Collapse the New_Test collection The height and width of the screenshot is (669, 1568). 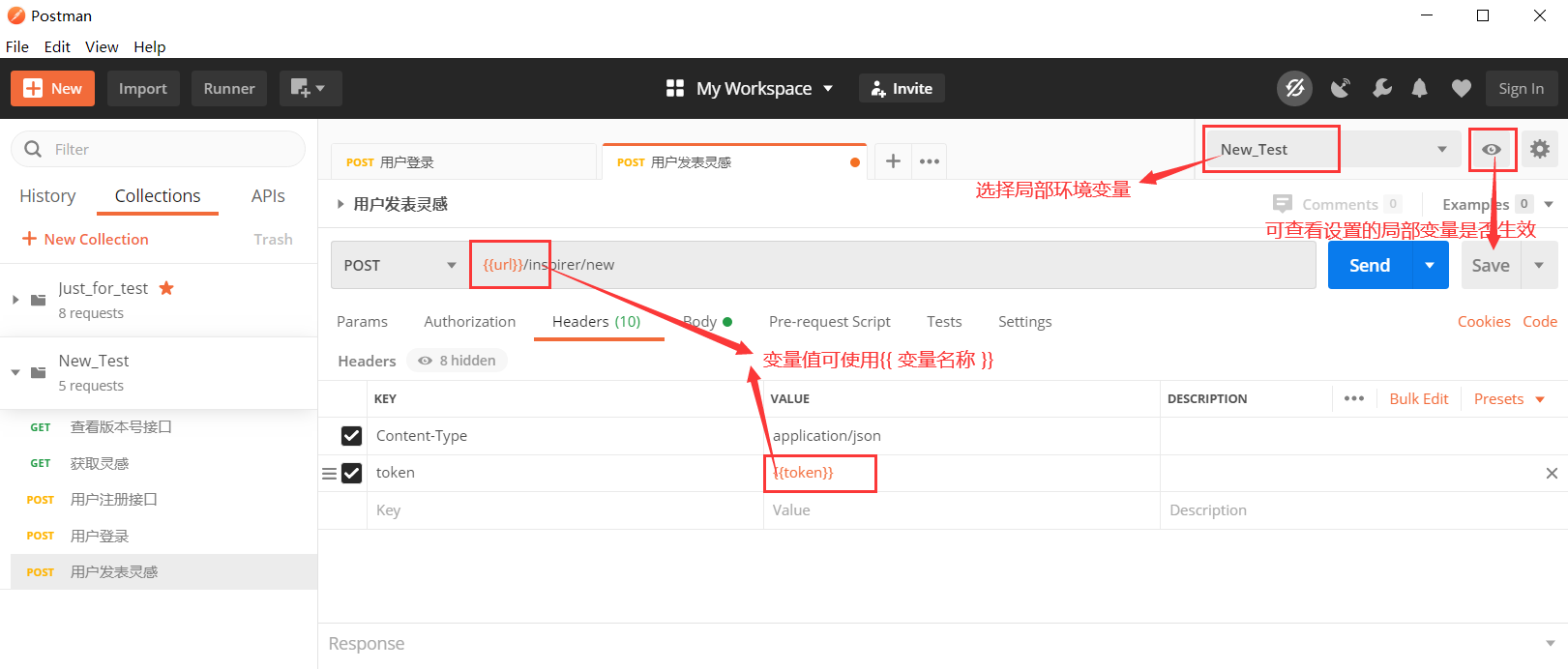coord(15,372)
